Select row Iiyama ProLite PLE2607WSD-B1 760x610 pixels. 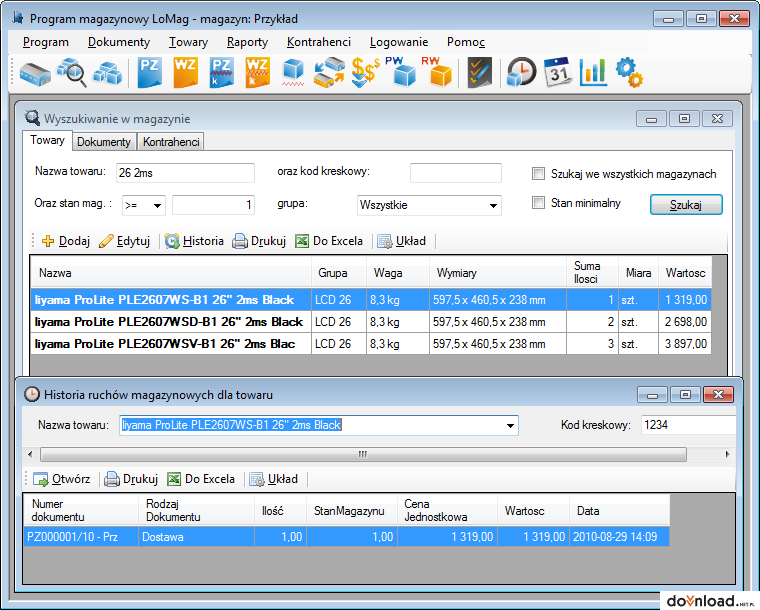(x=371, y=322)
